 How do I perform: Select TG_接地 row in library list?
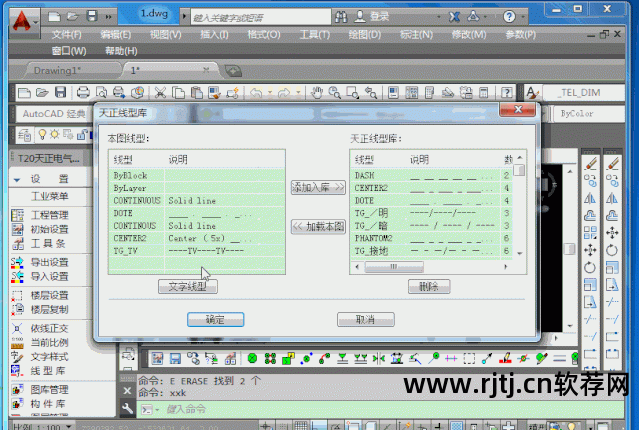coord(432,251)
